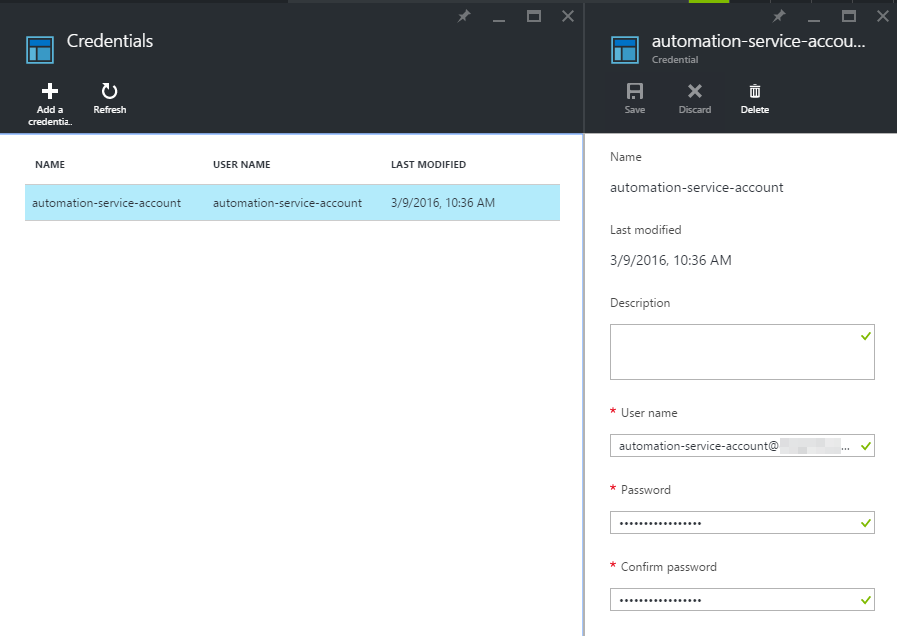Image resolution: width=897 pixels, height=636 pixels.
Task: Click the Last modified value in details
Action: pos(670,261)
